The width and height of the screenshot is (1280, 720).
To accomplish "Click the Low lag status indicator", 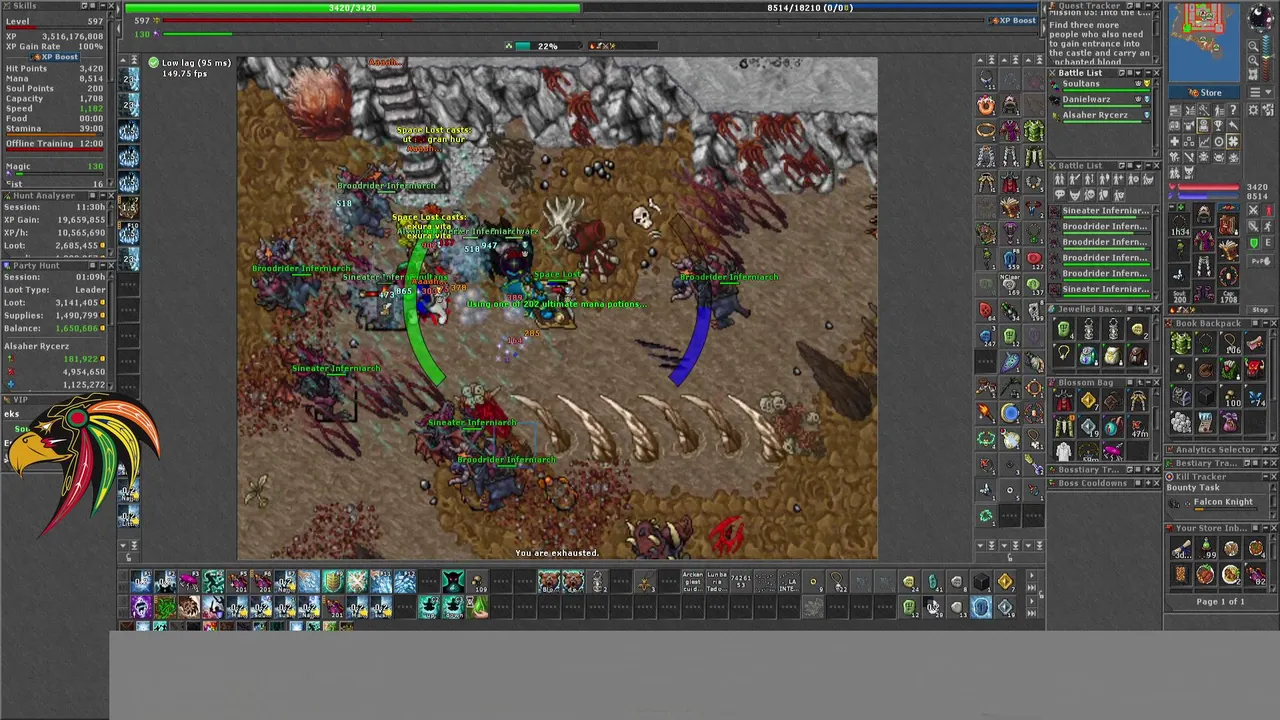I will point(190,67).
